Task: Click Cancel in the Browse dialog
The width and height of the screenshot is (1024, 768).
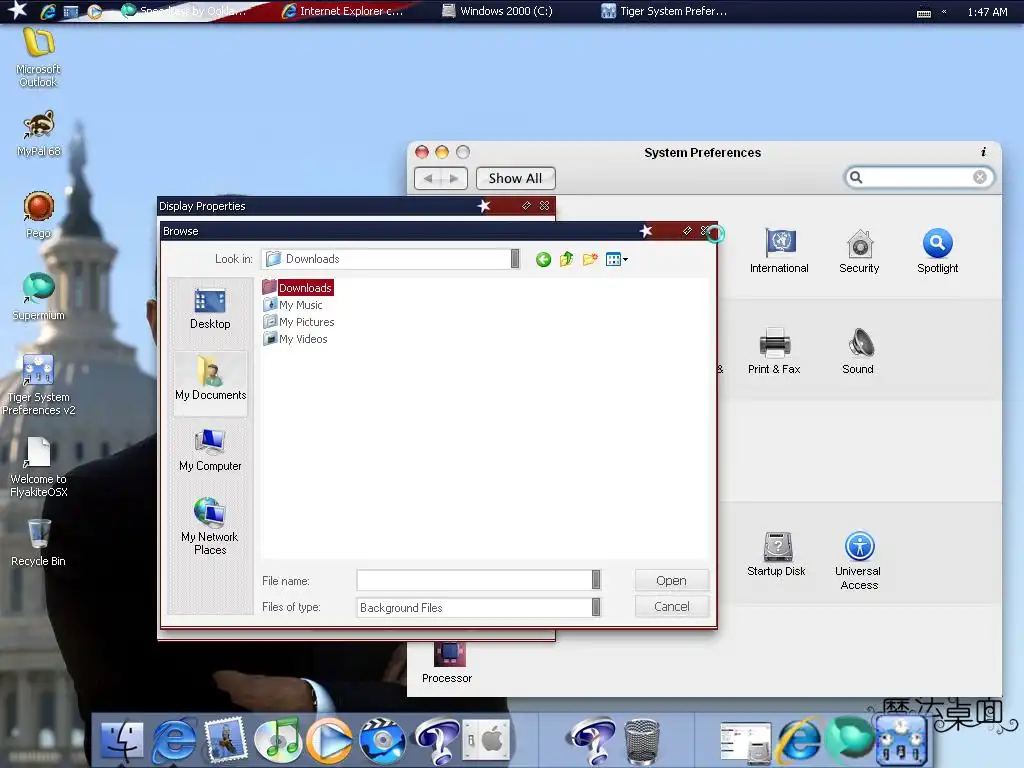Action: pyautogui.click(x=671, y=607)
